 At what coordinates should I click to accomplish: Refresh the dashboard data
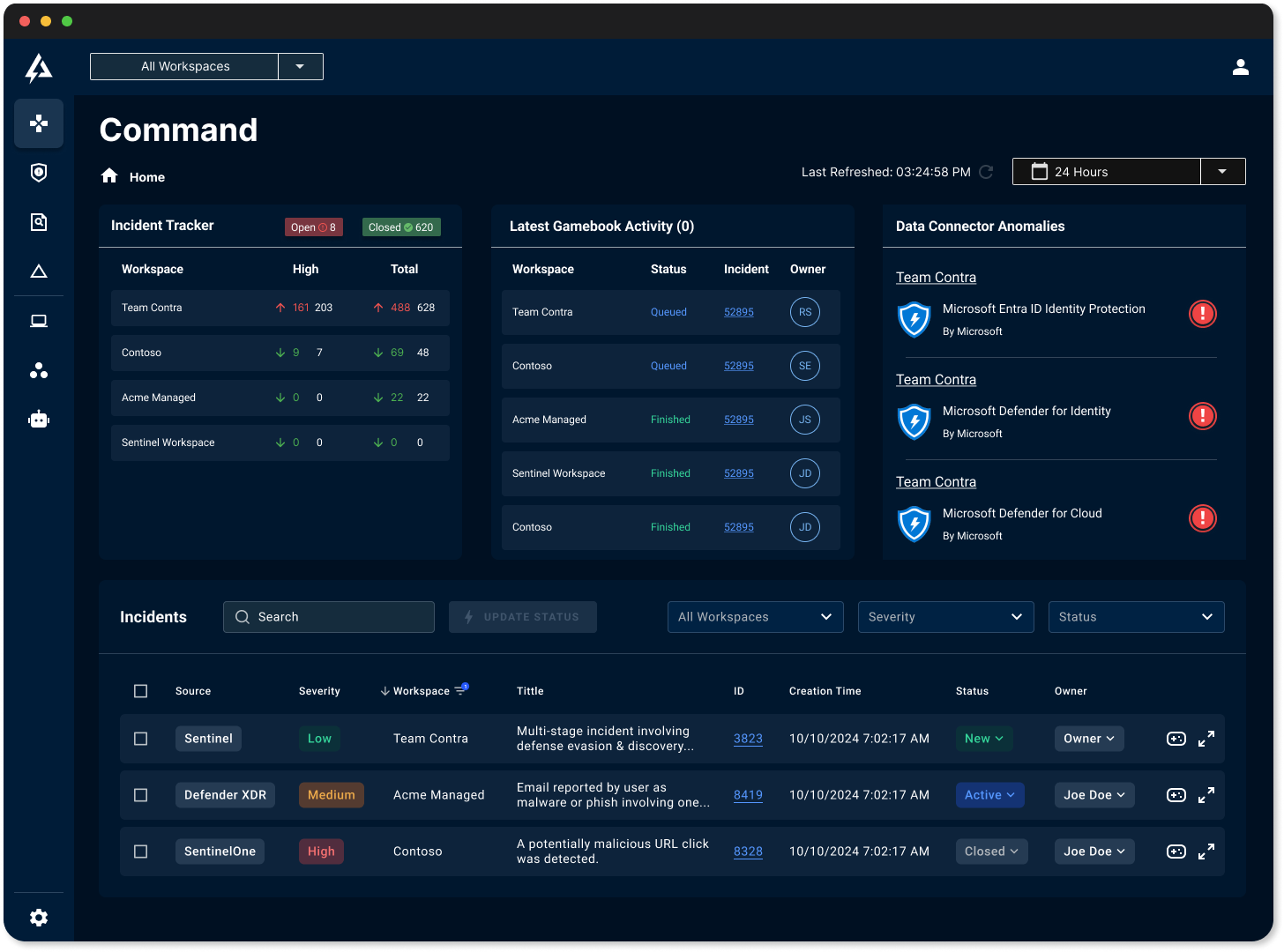986,172
